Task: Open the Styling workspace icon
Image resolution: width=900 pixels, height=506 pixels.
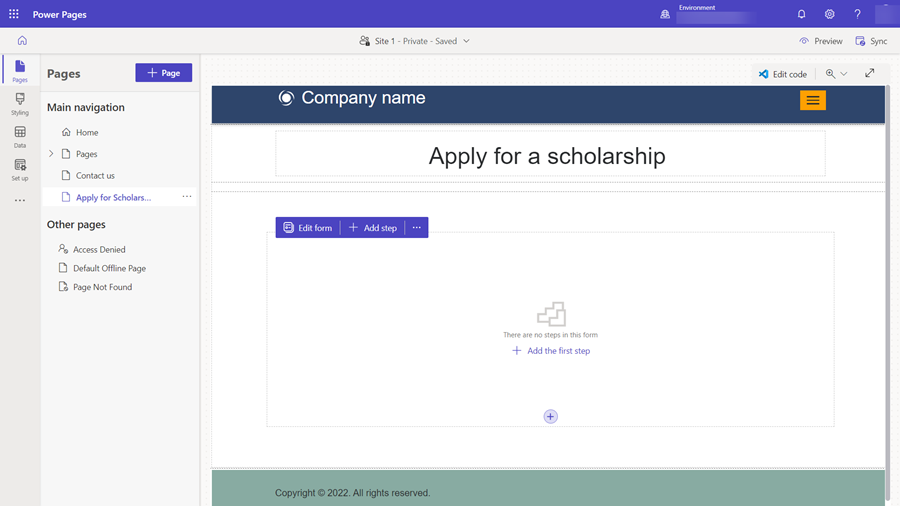Action: [20, 104]
